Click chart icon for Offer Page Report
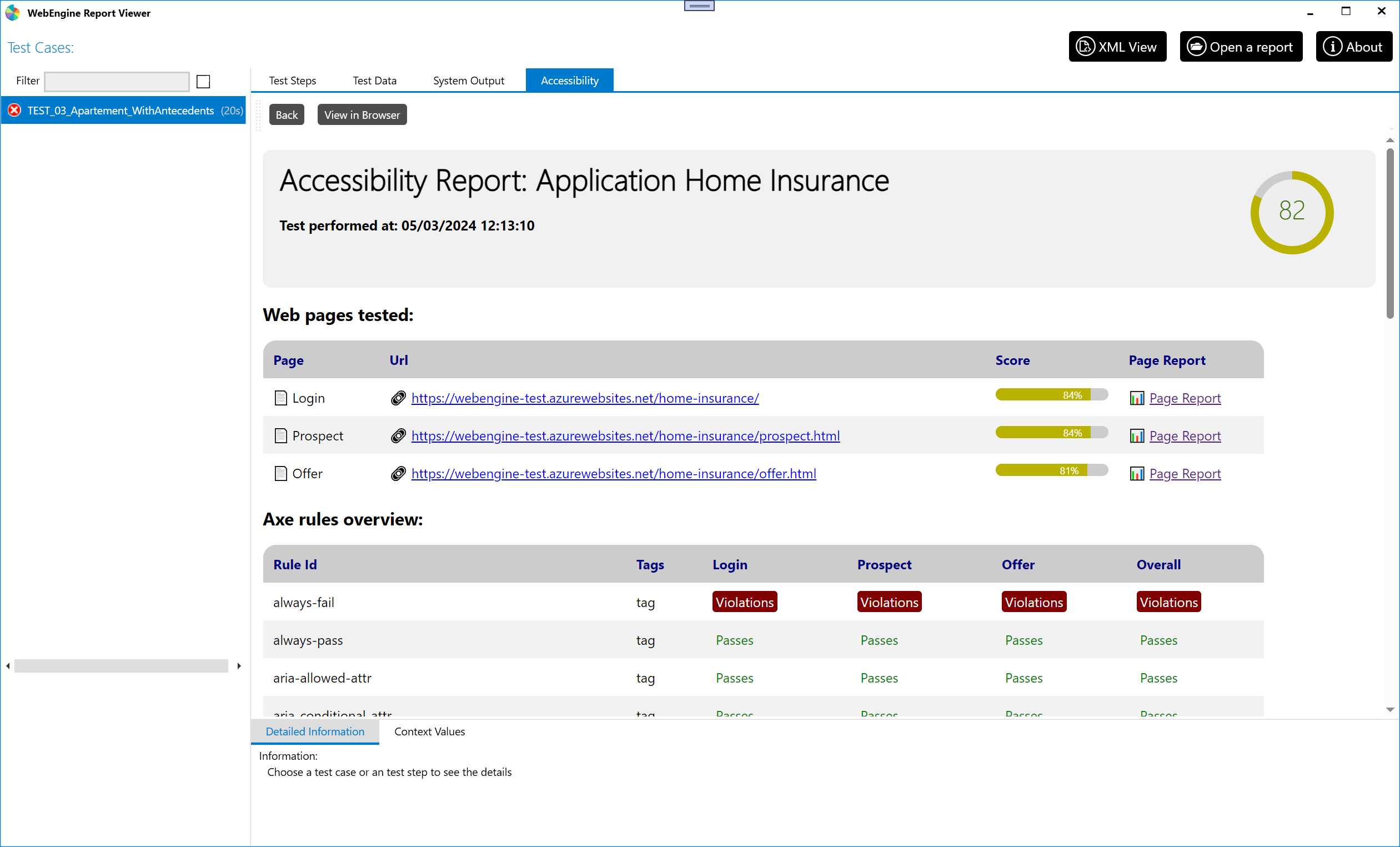The image size is (1400, 847). pyautogui.click(x=1137, y=473)
